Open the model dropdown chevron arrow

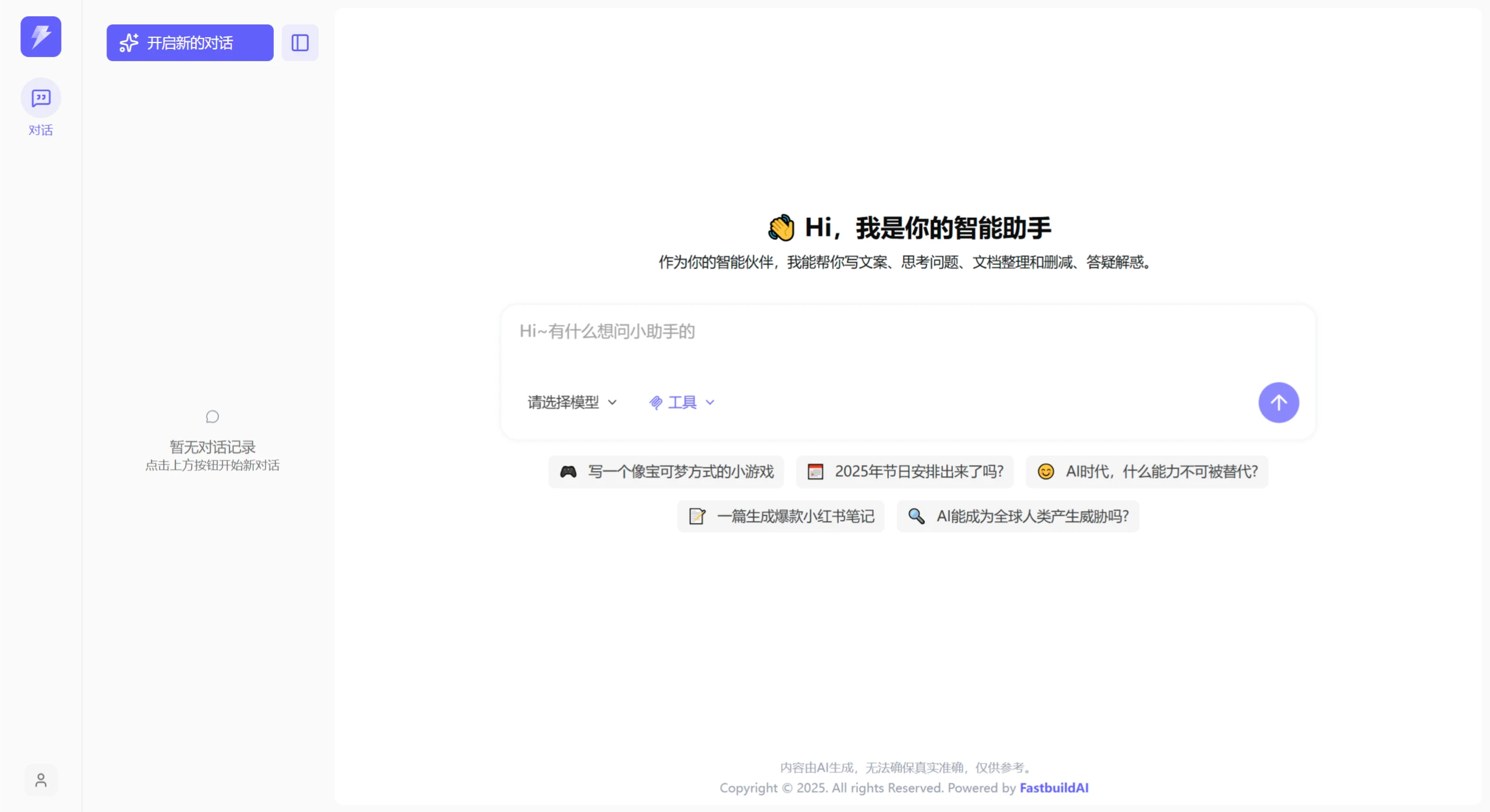click(x=612, y=402)
